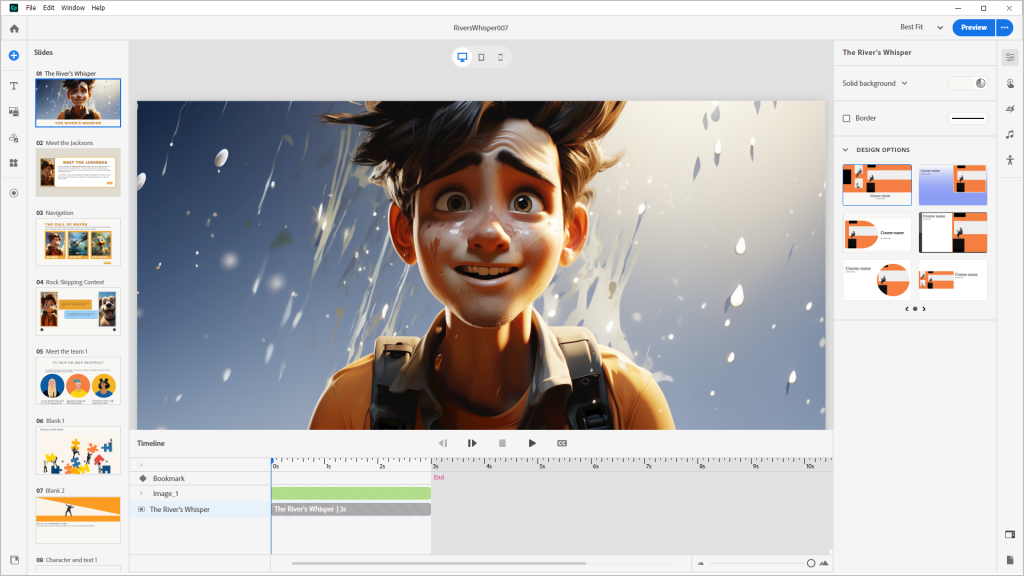Select the Text tool in the left toolbar
1024x576 pixels.
tap(14, 86)
